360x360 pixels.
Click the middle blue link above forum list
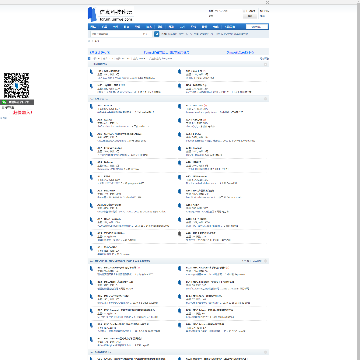(166, 52)
